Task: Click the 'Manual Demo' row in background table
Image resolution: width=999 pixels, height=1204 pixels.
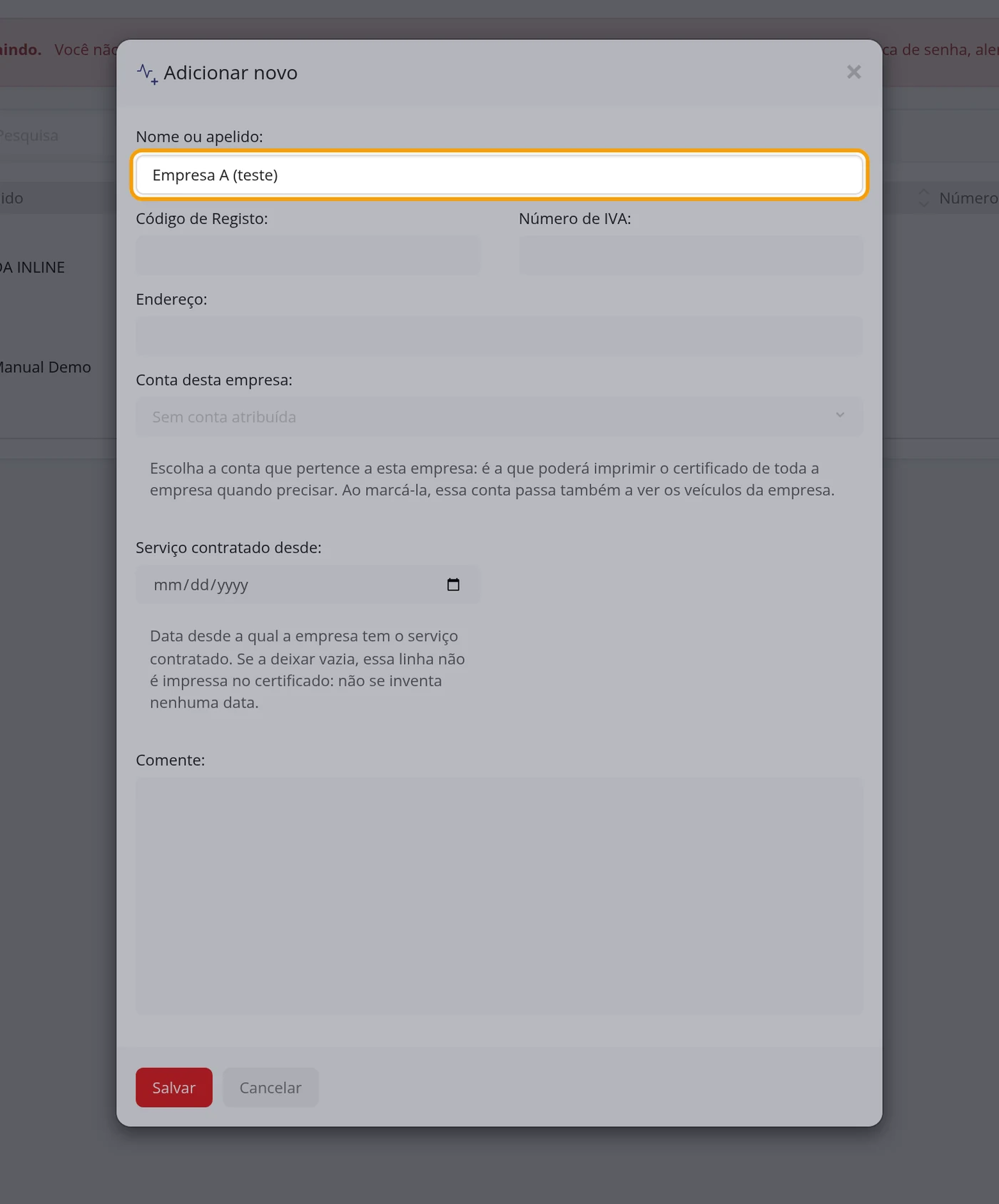Action: (x=45, y=367)
